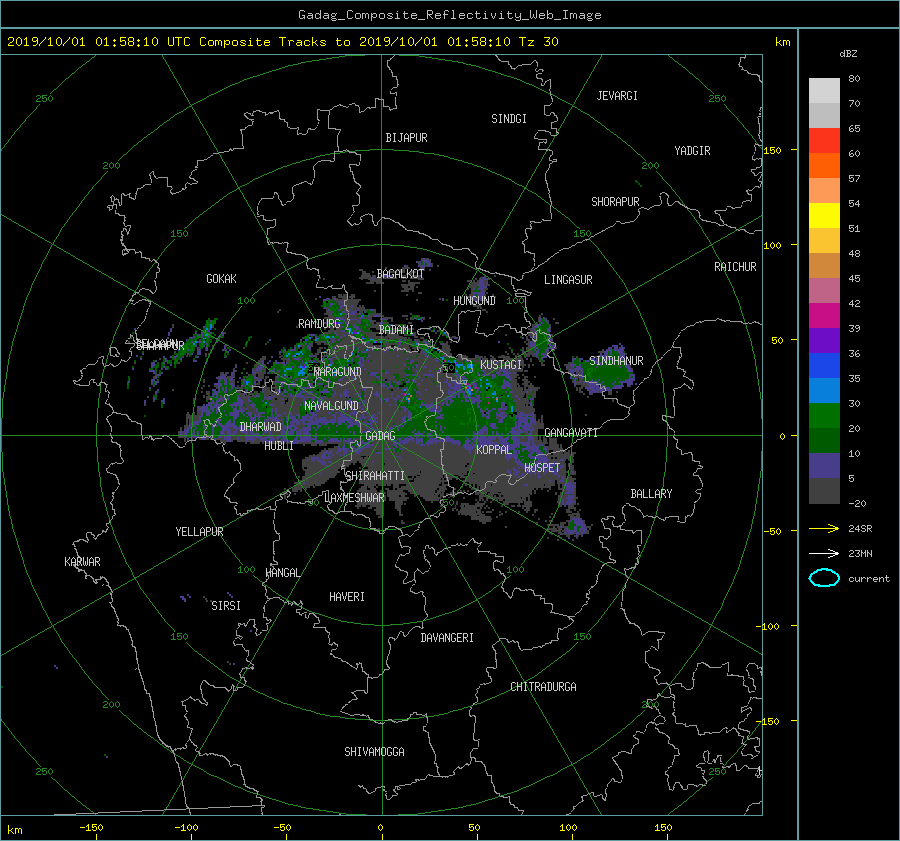900x841 pixels.
Task: Click the CHITRADURGA city label
Action: (544, 687)
